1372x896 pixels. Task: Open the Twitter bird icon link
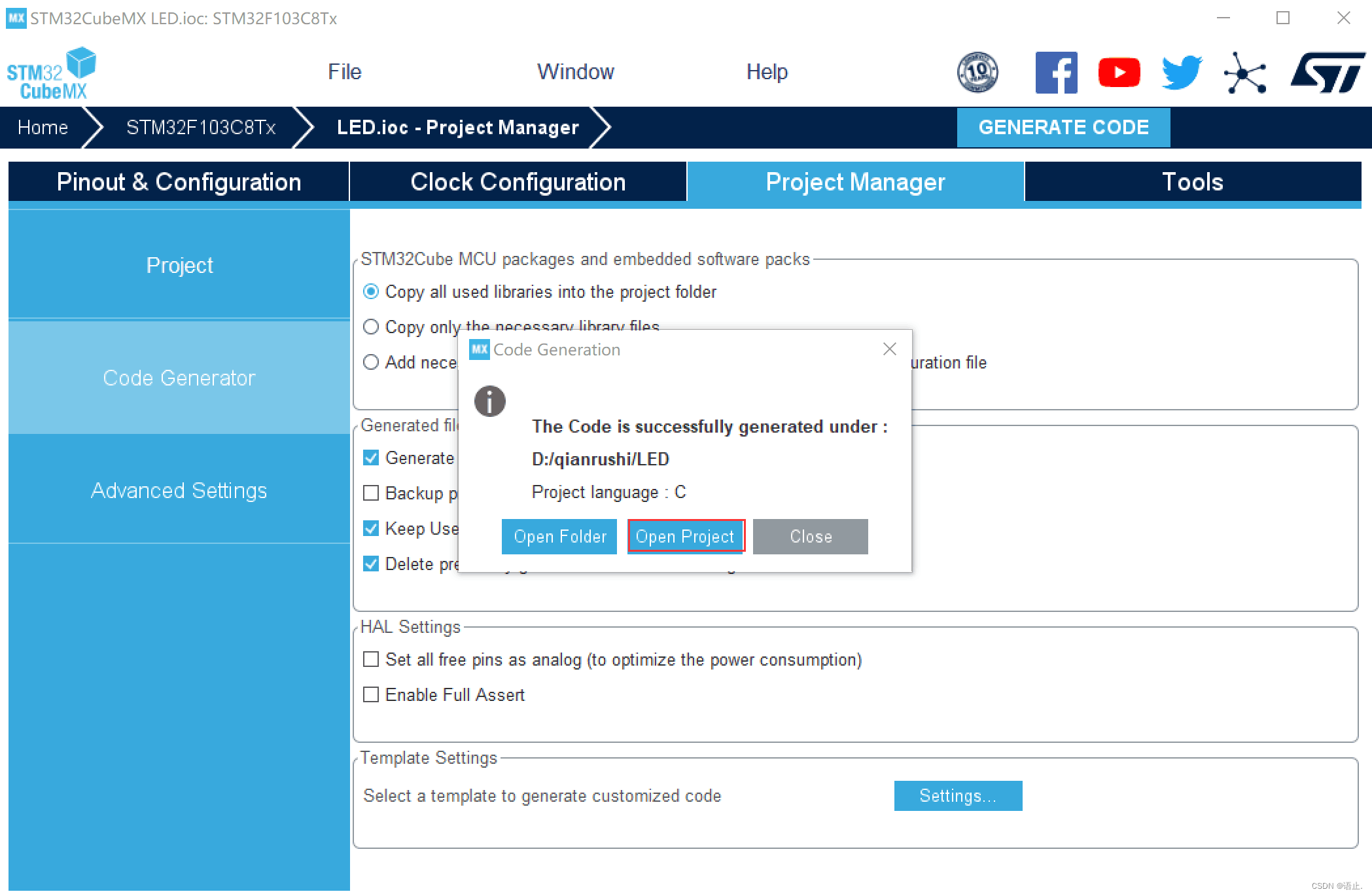point(1182,72)
